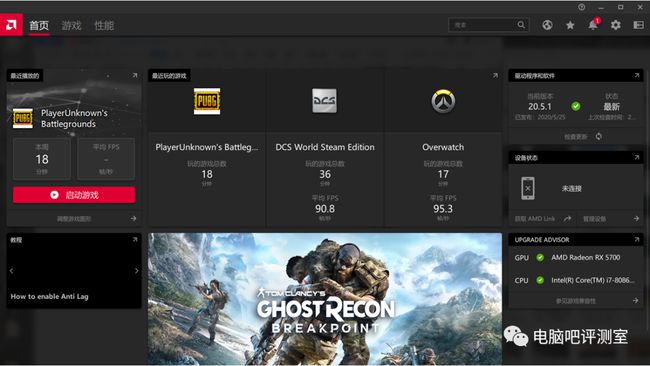Expand the device status panel

click(636, 158)
